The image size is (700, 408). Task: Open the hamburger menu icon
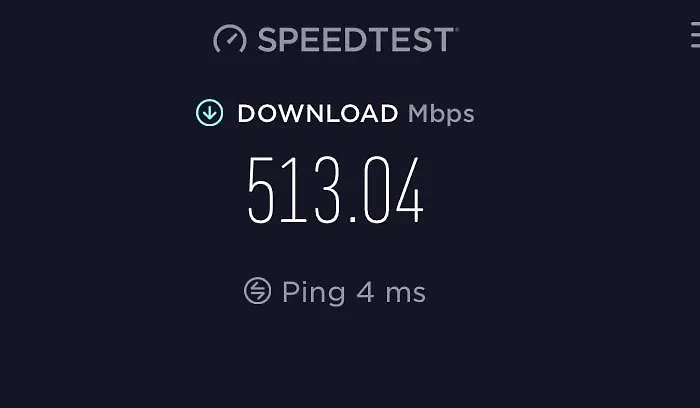pos(695,34)
